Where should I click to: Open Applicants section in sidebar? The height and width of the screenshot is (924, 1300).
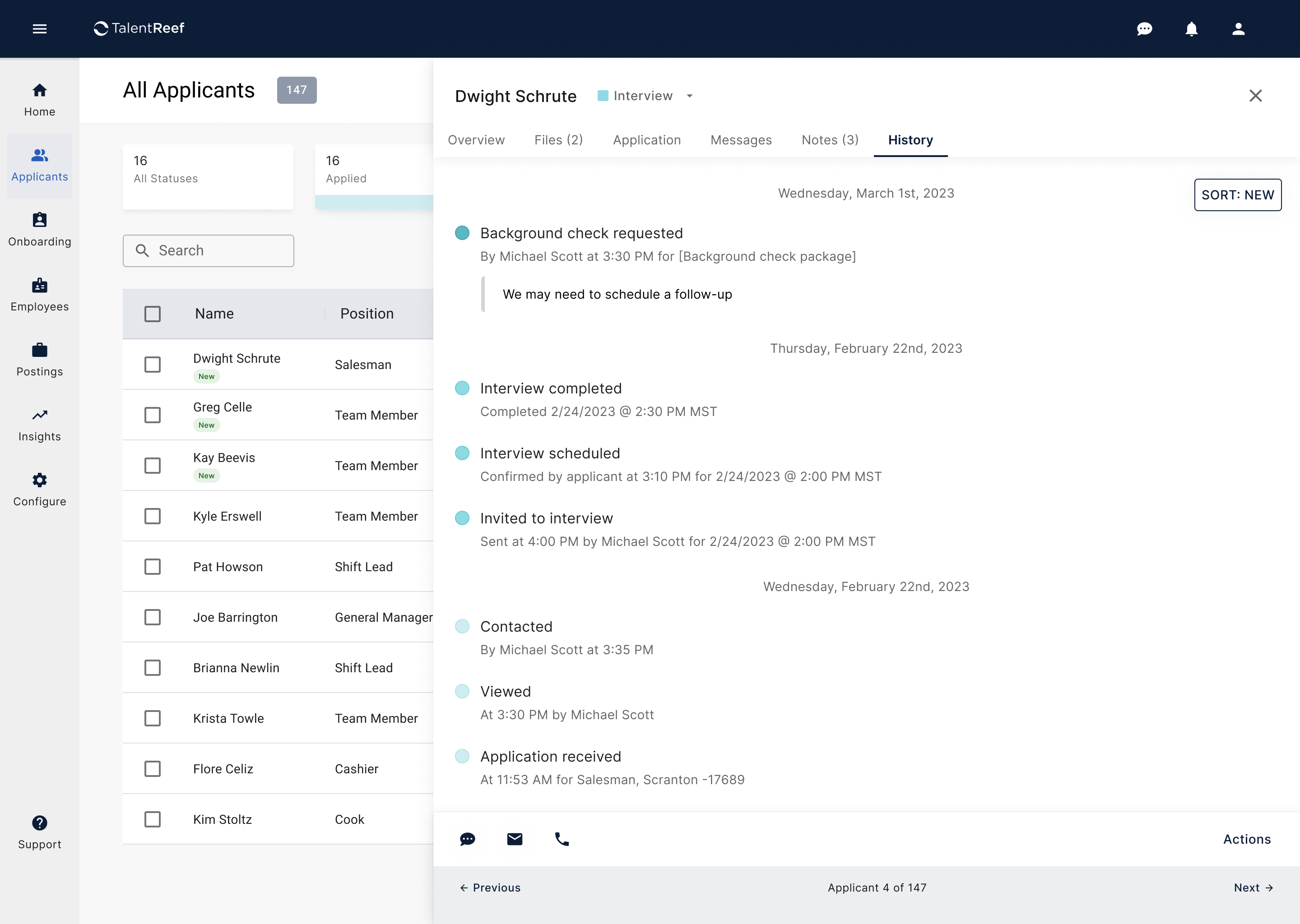coord(39,166)
